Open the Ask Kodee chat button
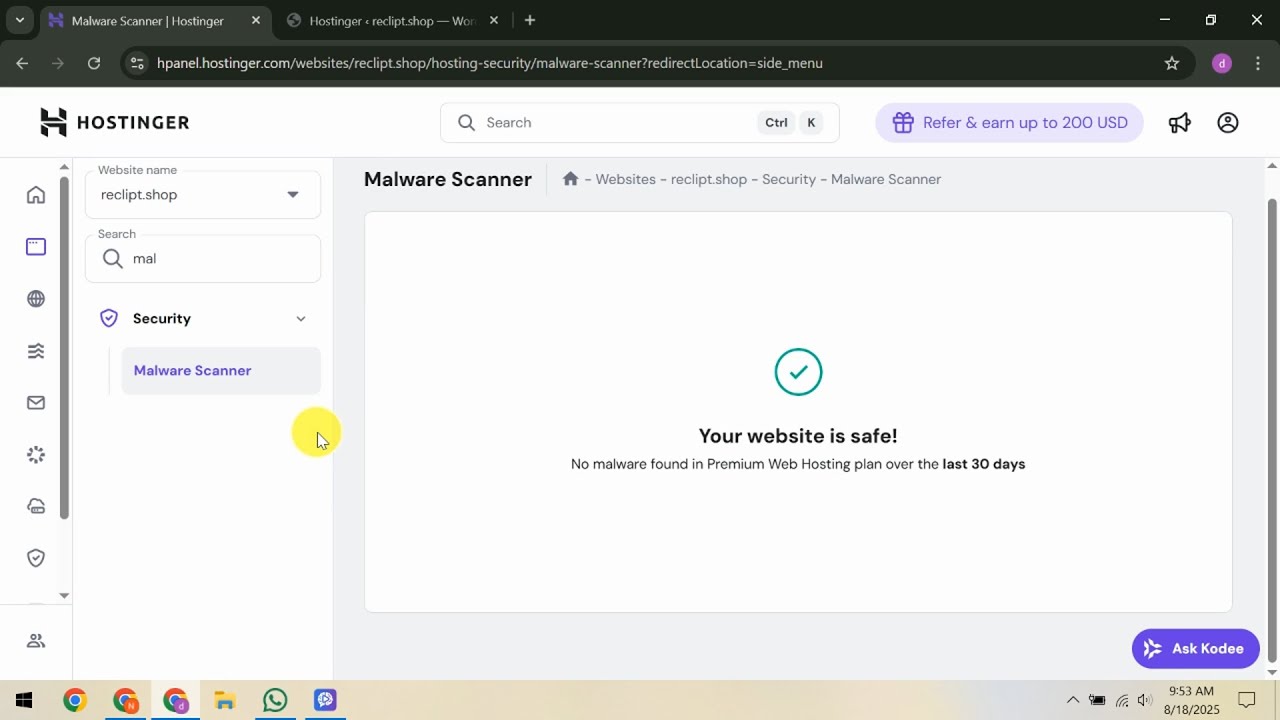This screenshot has width=1280, height=720. pyautogui.click(x=1195, y=649)
